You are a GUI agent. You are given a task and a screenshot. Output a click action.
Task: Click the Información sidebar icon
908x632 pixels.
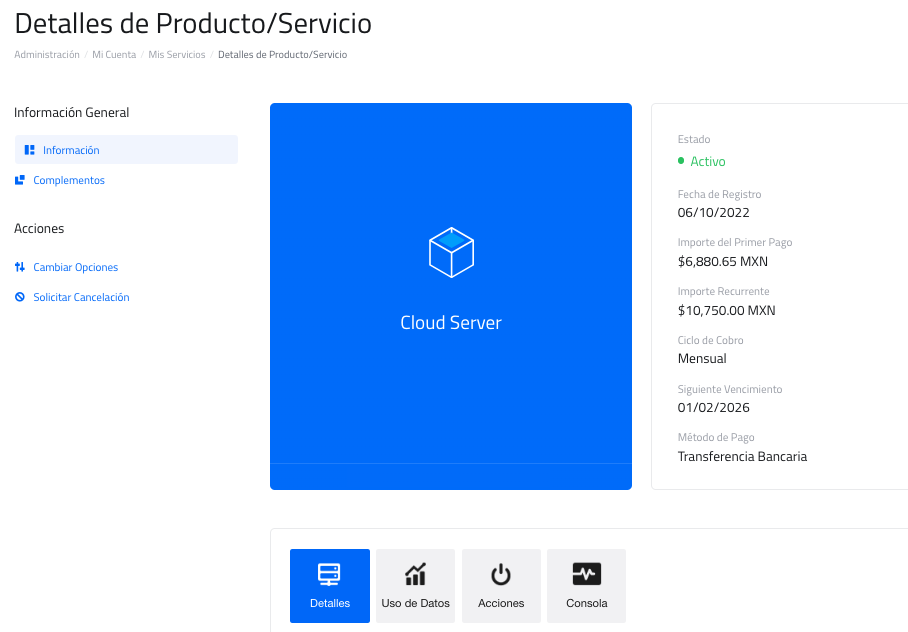click(x=30, y=150)
